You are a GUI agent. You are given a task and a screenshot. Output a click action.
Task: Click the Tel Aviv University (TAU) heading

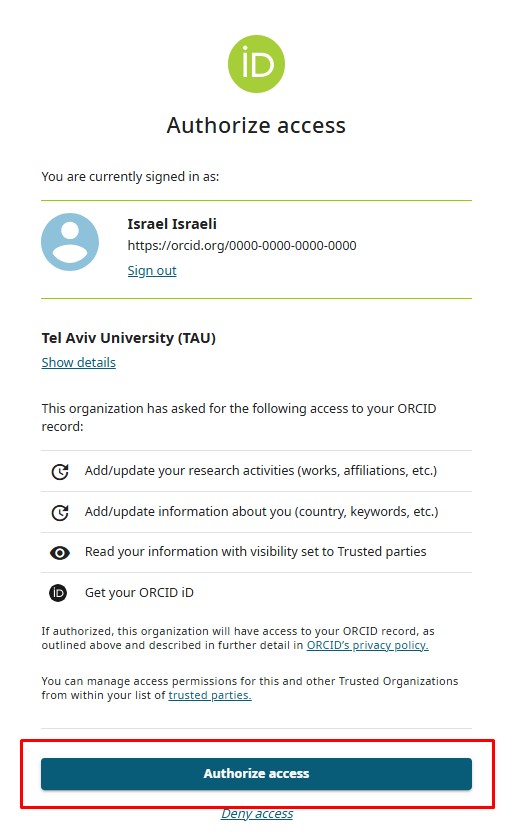coord(129,338)
